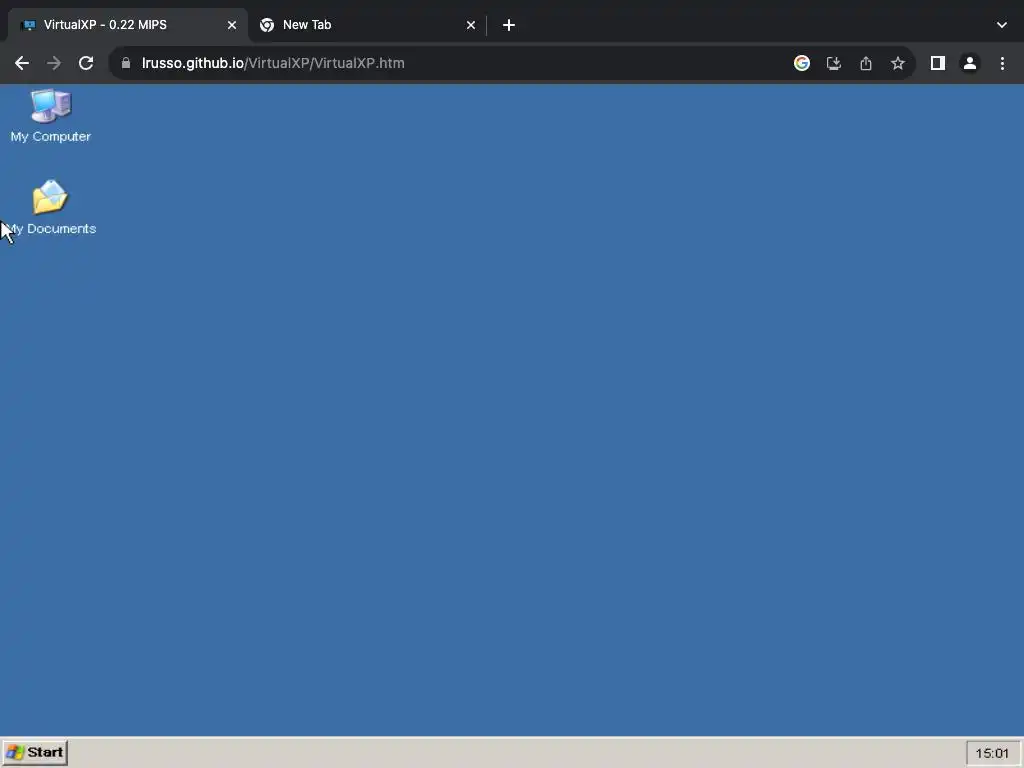Open the Start menu
The height and width of the screenshot is (768, 1024).
pos(35,752)
